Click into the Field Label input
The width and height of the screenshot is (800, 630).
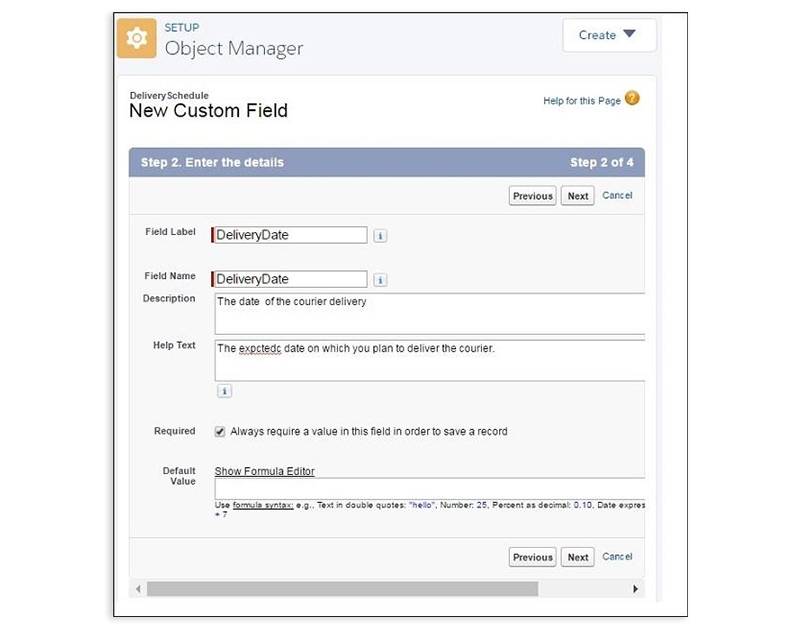click(x=289, y=235)
